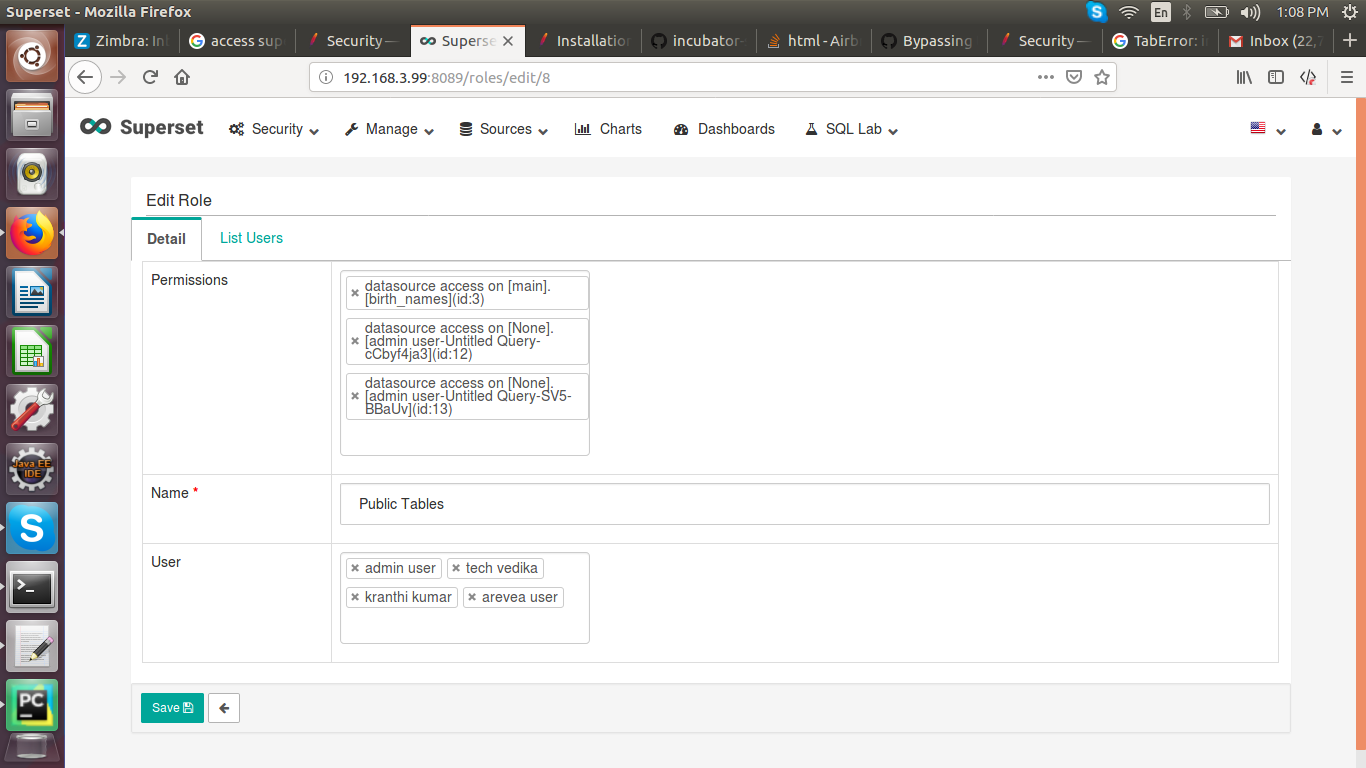Click inside the Name field showing Public Tables

[700, 503]
